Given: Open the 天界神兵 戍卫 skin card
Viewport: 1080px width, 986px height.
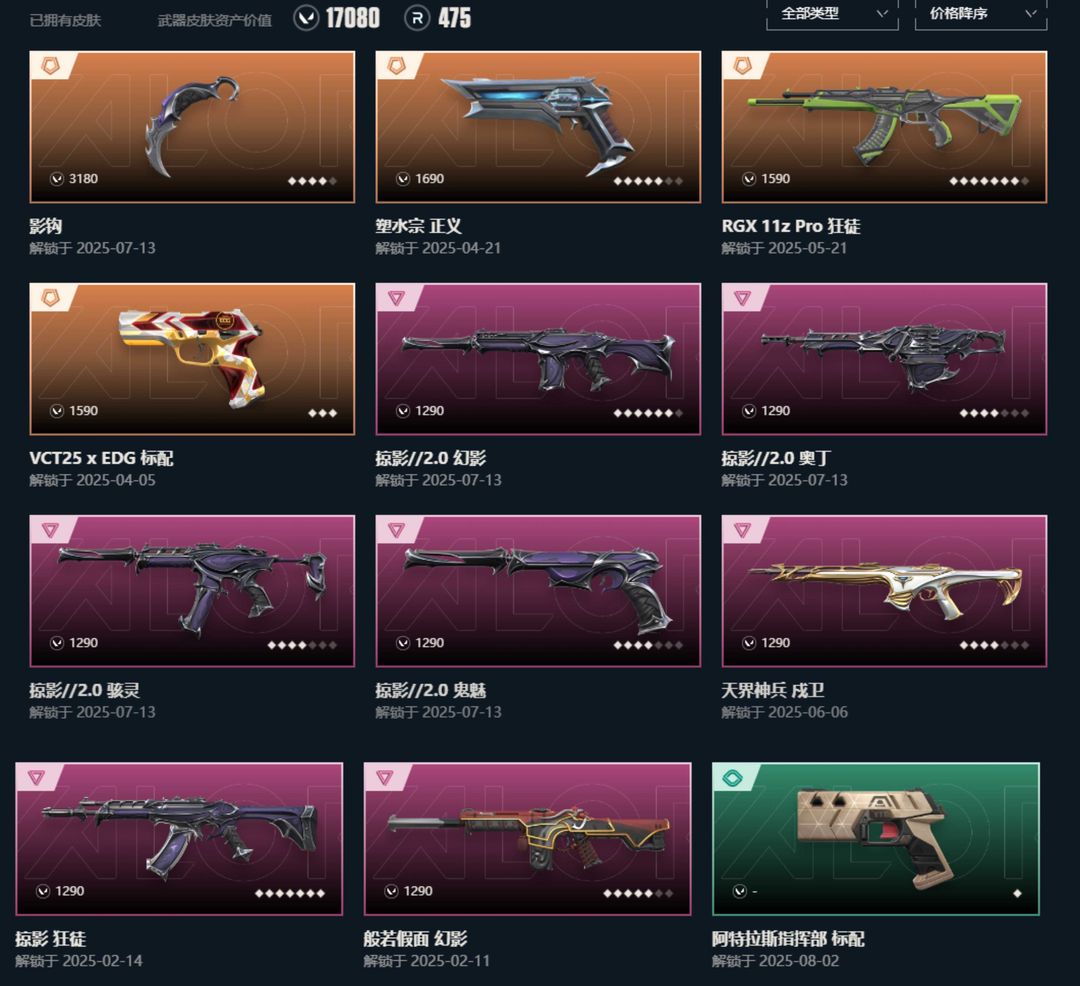Looking at the screenshot, I should click(884, 591).
